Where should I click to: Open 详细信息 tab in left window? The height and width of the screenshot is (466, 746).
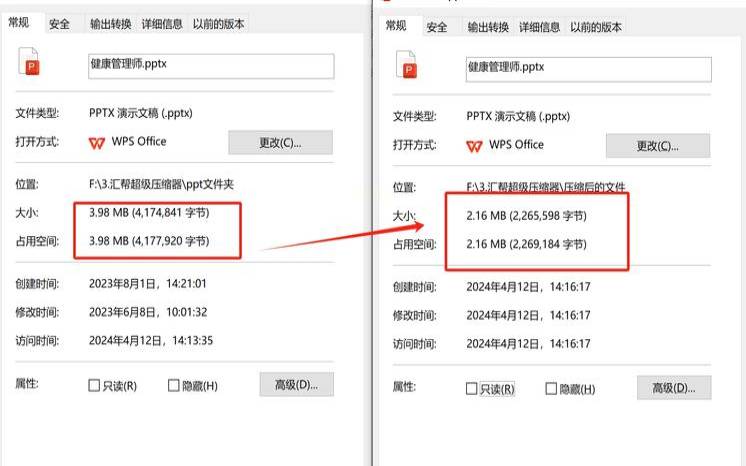pyautogui.click(x=162, y=24)
